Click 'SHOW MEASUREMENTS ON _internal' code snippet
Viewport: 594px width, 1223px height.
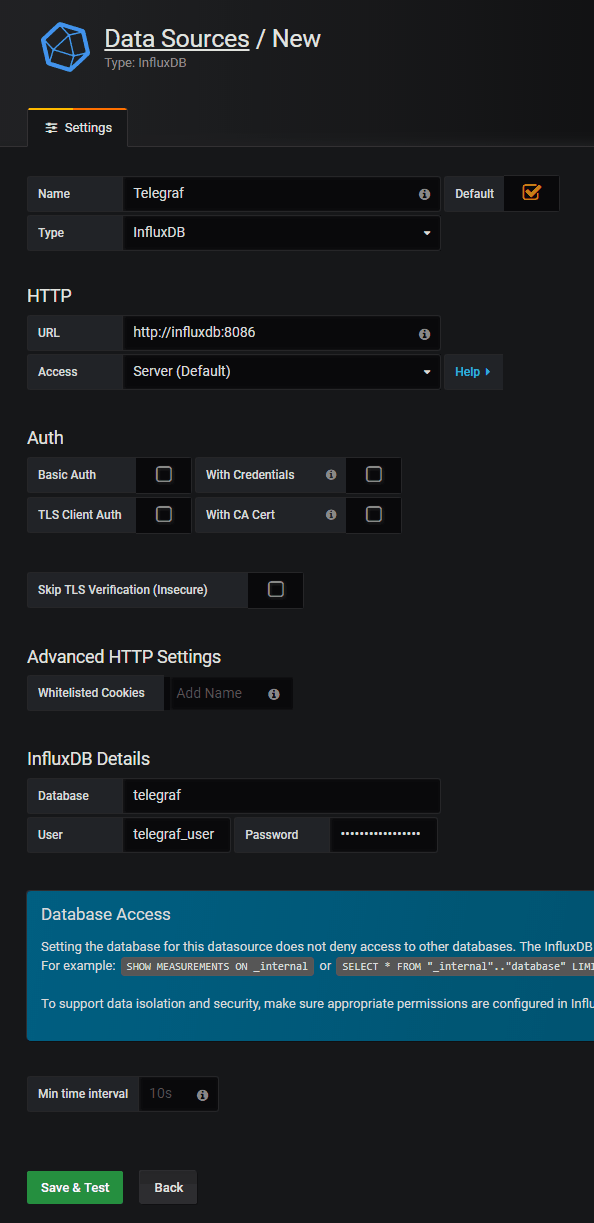tap(218, 967)
